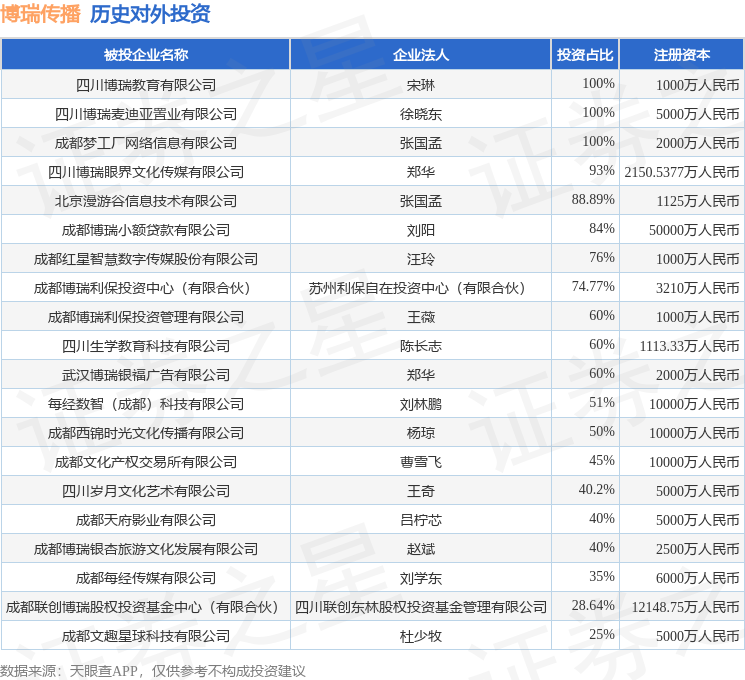Click the 被投企业名称 column header

[146, 55]
